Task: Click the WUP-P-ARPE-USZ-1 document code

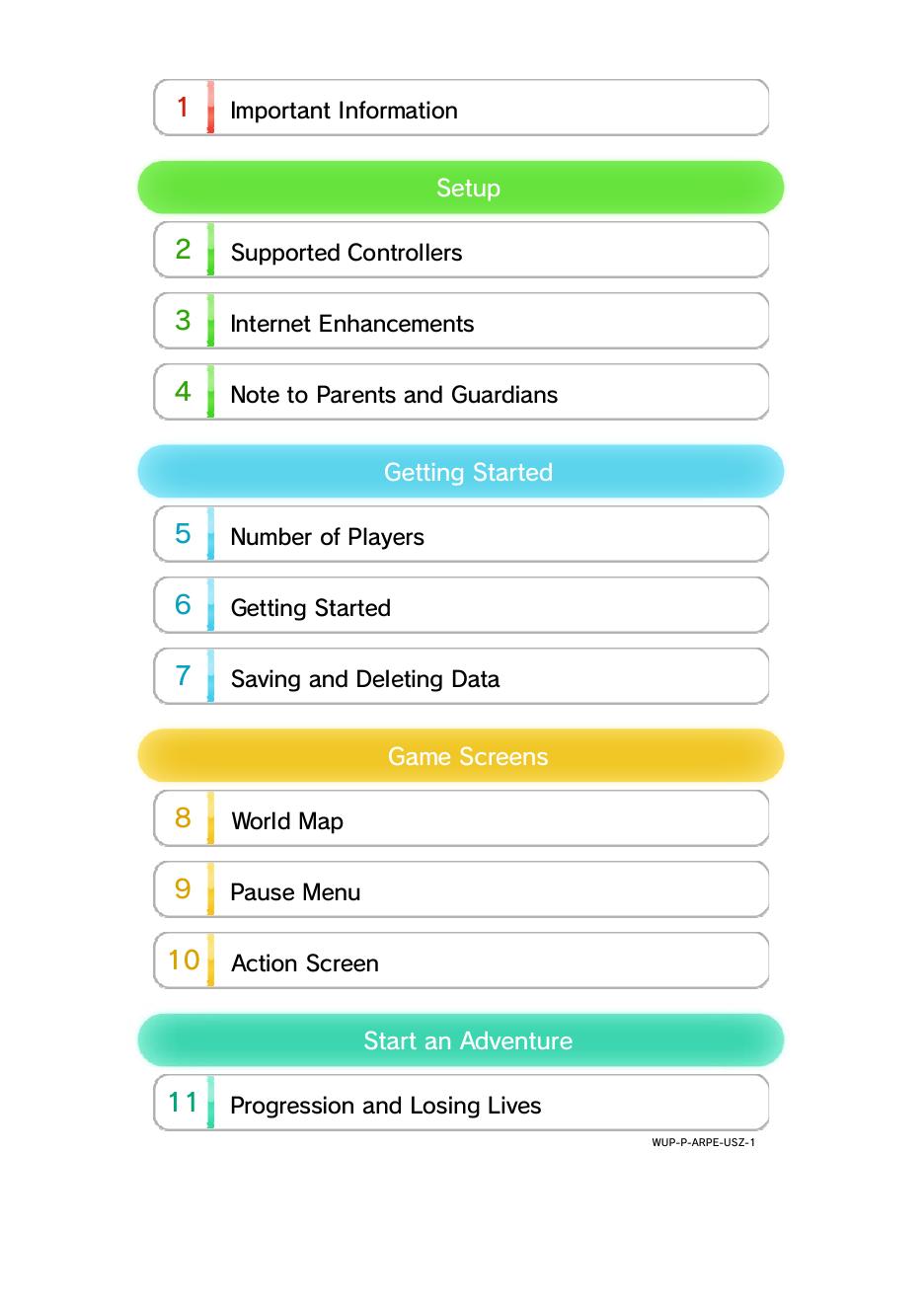Action: 703,1143
